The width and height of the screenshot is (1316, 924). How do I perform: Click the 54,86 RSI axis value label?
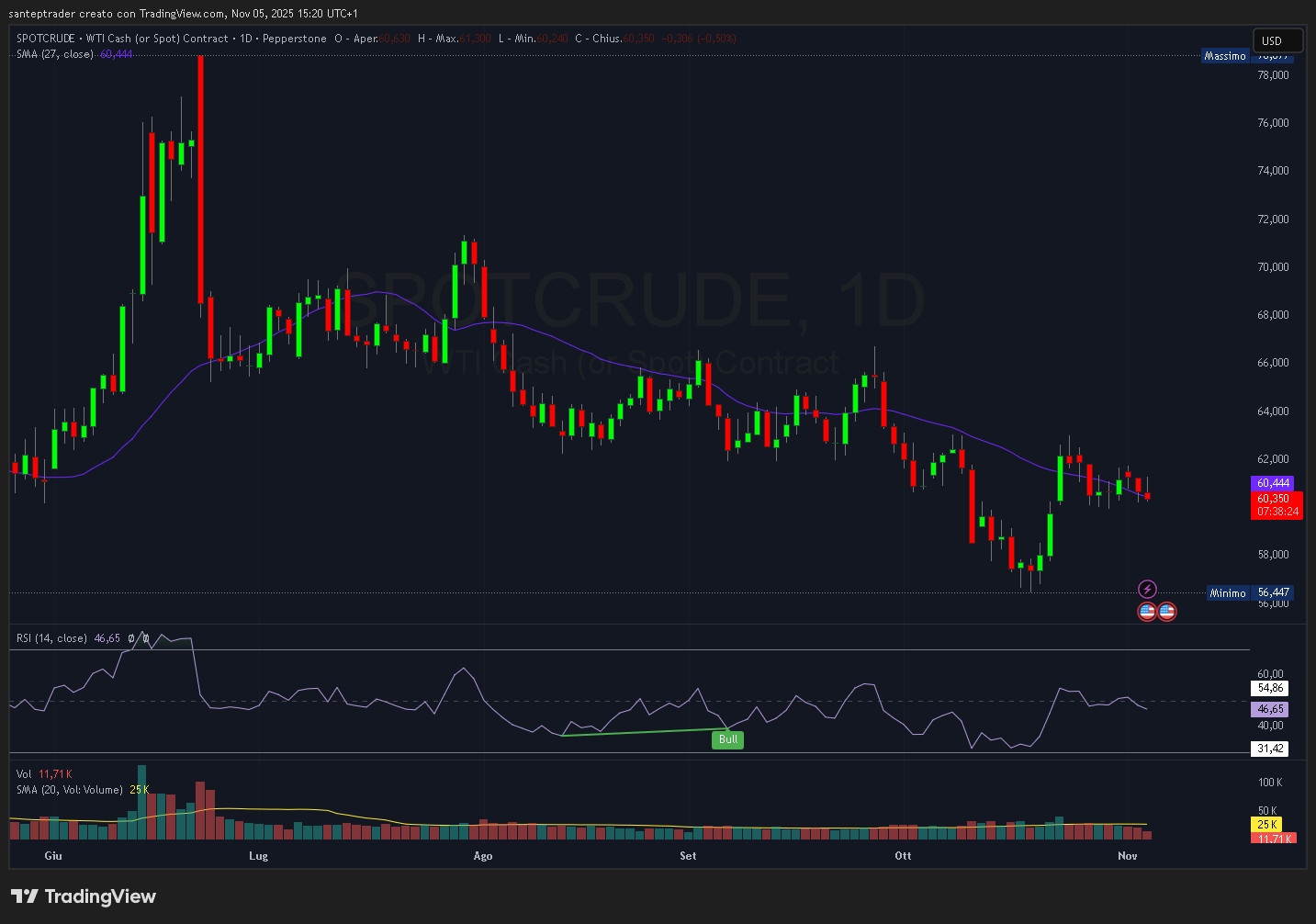1270,688
